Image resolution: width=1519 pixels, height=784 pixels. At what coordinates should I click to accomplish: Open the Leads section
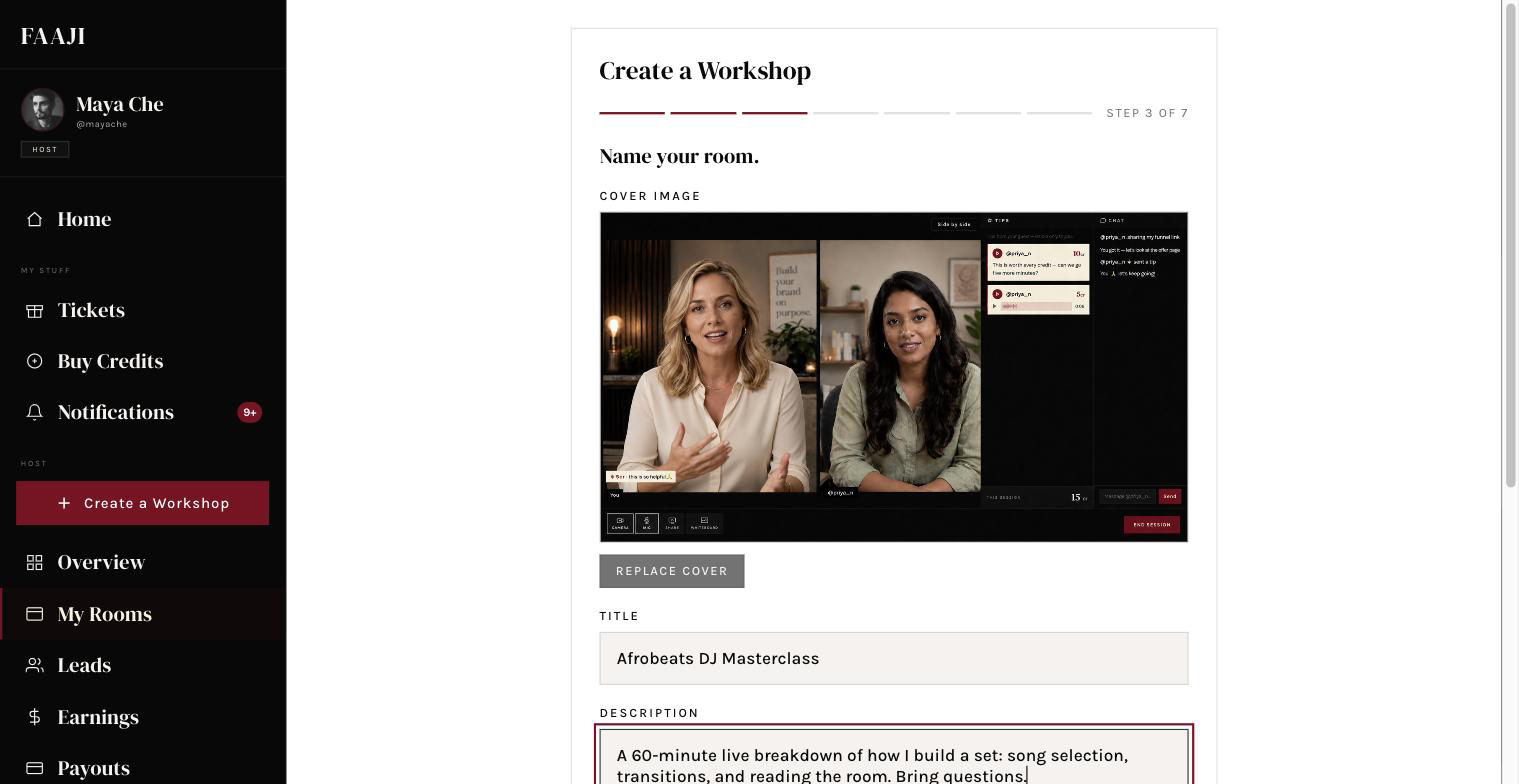pyautogui.click(x=143, y=665)
